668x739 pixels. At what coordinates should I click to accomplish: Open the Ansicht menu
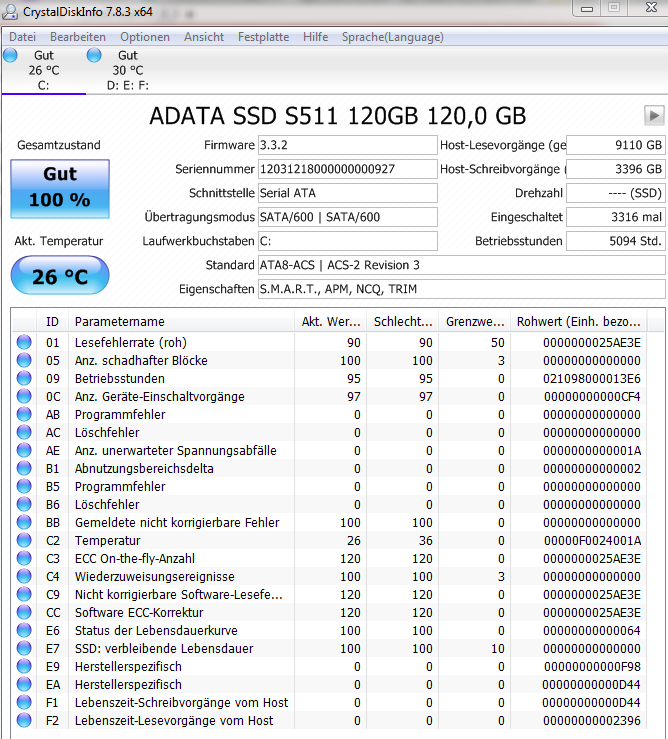click(204, 37)
